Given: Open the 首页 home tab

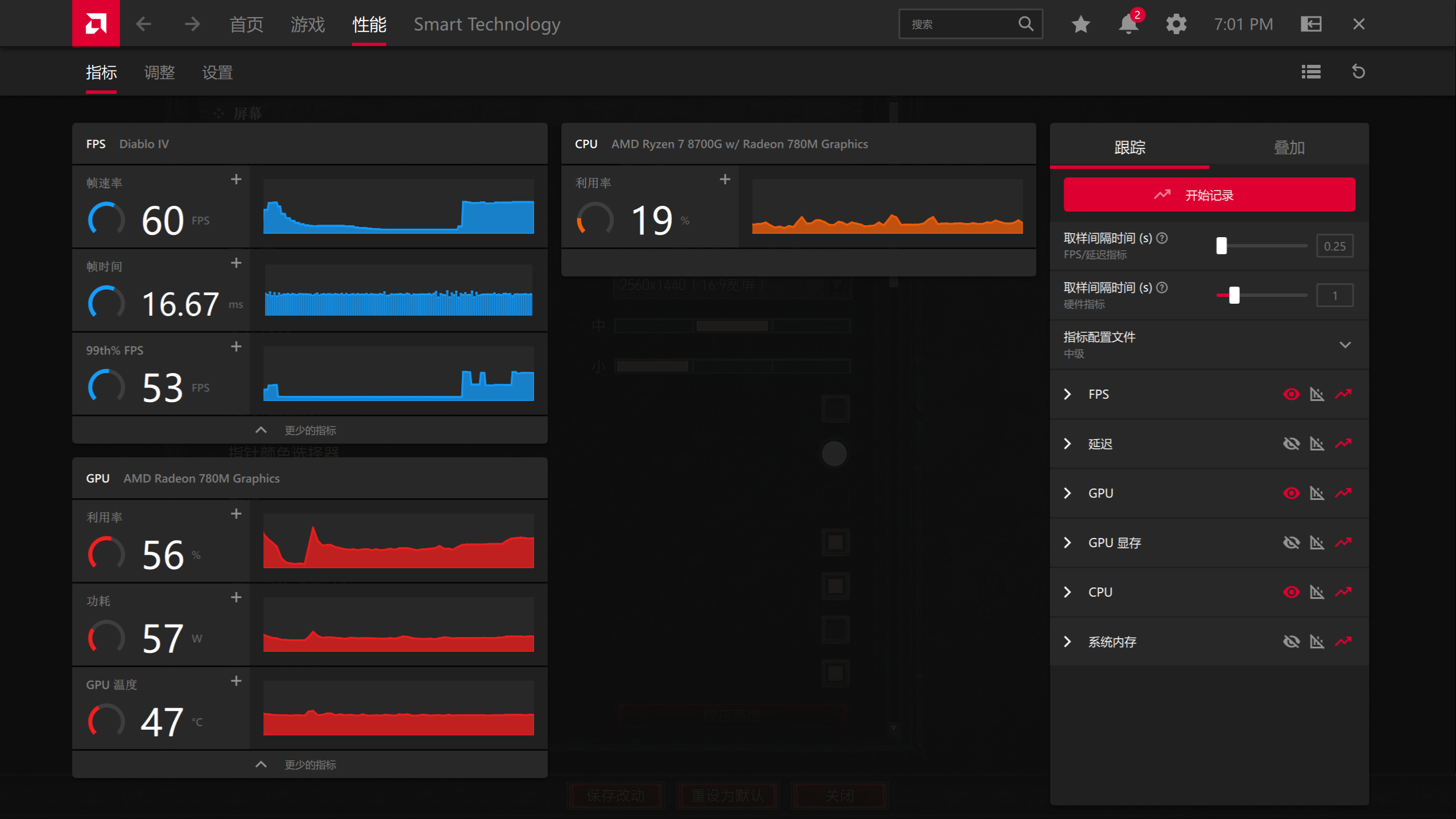Looking at the screenshot, I should pyautogui.click(x=246, y=24).
